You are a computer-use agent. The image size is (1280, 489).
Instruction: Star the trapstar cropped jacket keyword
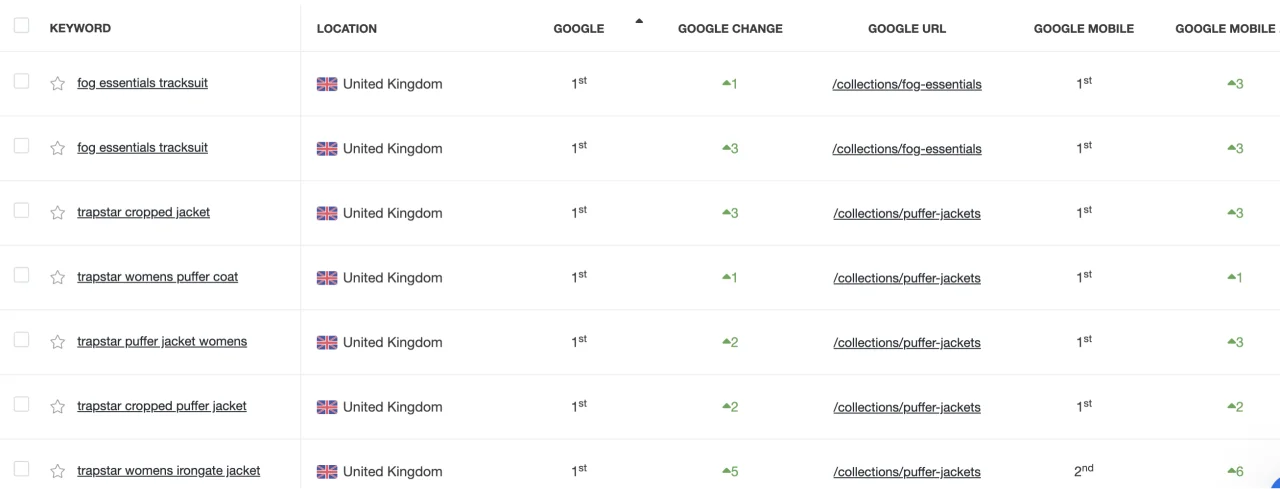(x=57, y=213)
